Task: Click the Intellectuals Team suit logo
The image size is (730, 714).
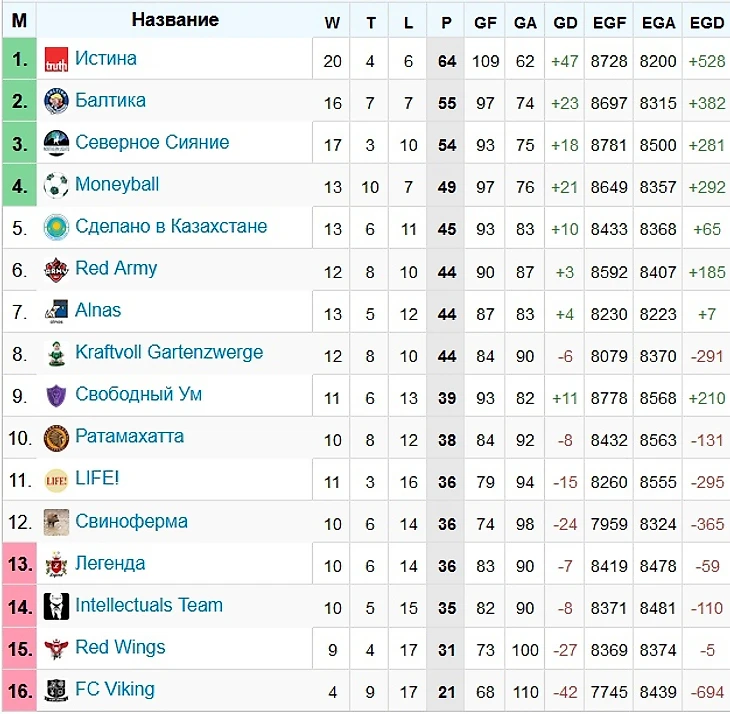Action: 56,606
